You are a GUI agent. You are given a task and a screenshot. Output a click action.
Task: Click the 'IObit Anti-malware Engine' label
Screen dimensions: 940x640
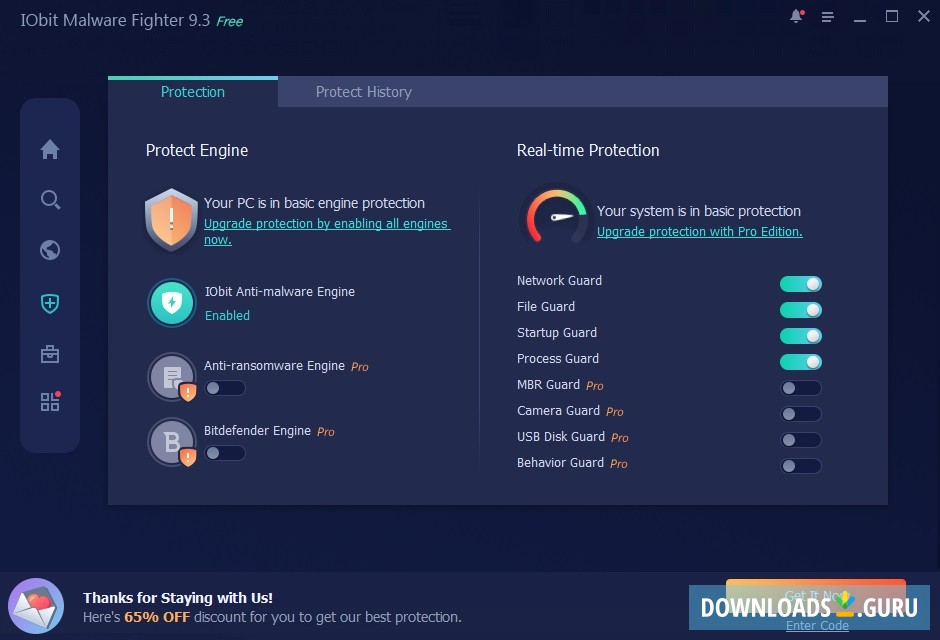point(280,292)
